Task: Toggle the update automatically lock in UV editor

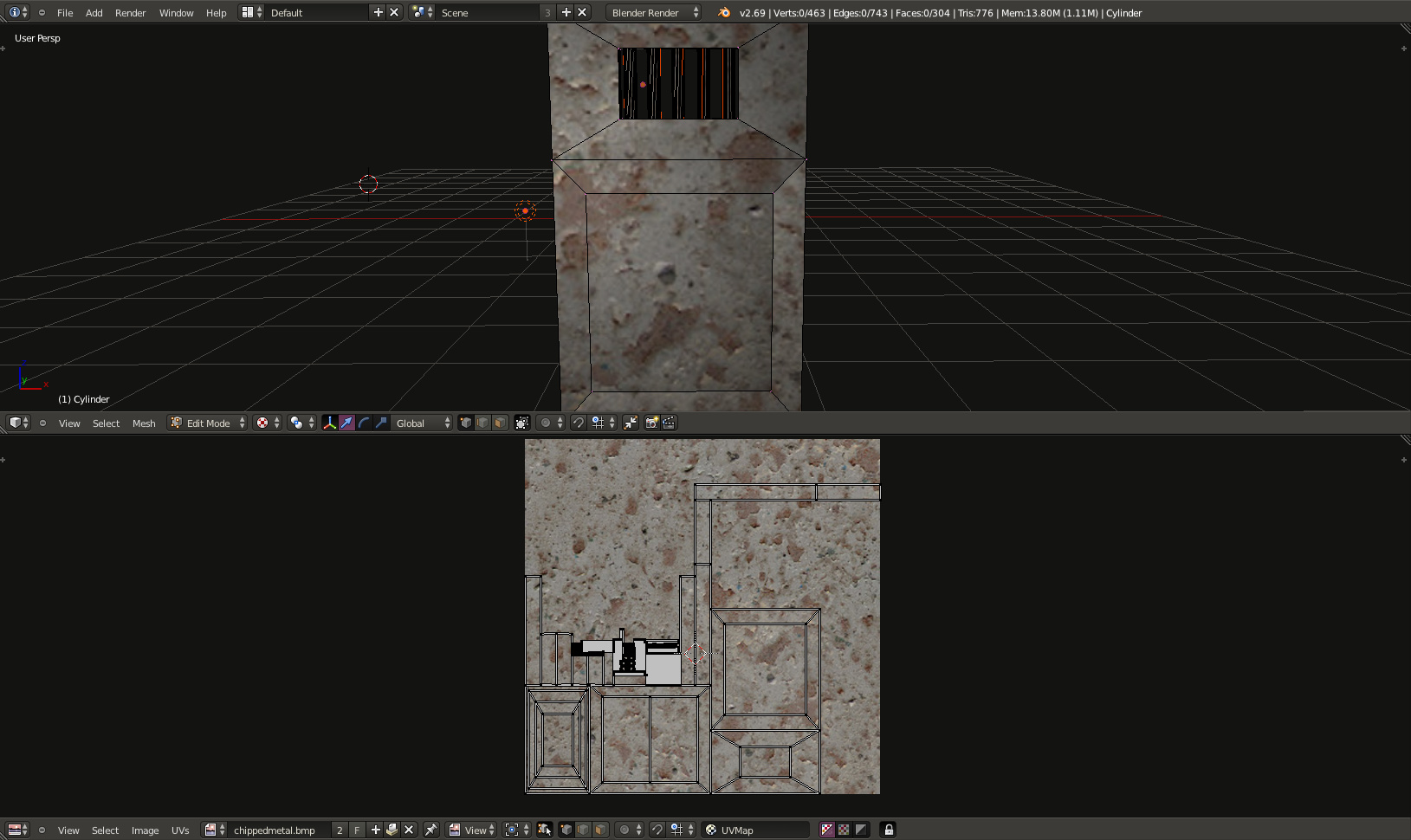Action: pyautogui.click(x=888, y=830)
